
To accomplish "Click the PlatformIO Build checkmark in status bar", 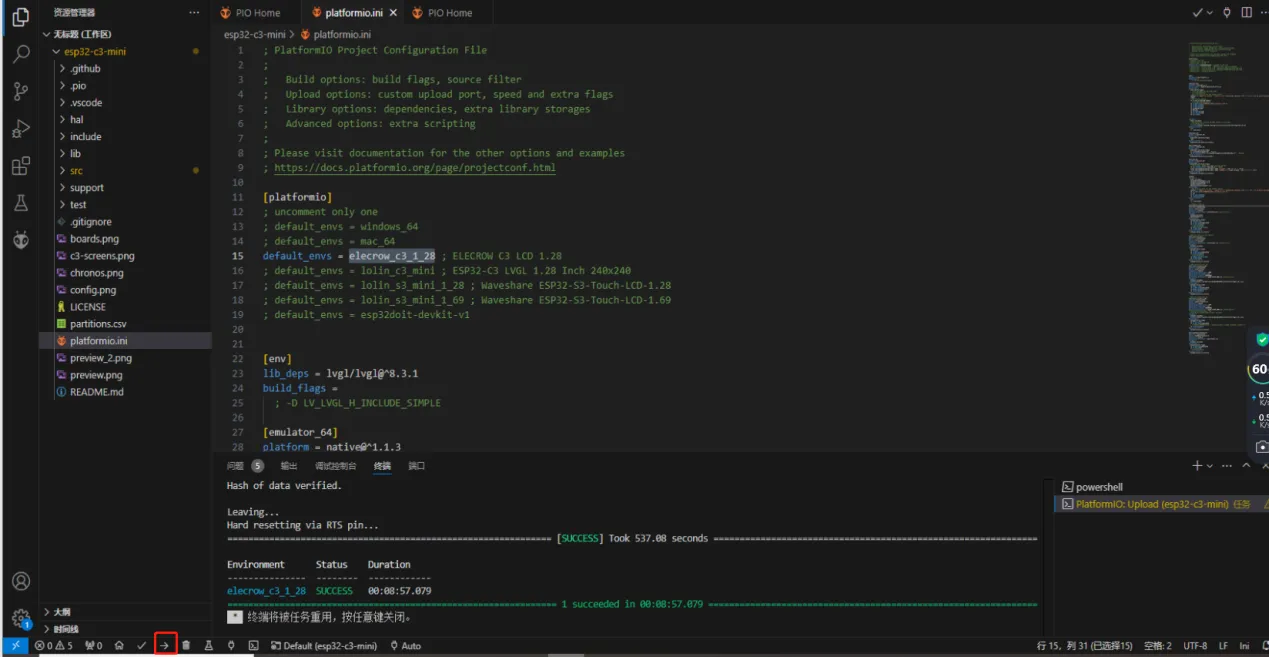I will pyautogui.click(x=142, y=646).
